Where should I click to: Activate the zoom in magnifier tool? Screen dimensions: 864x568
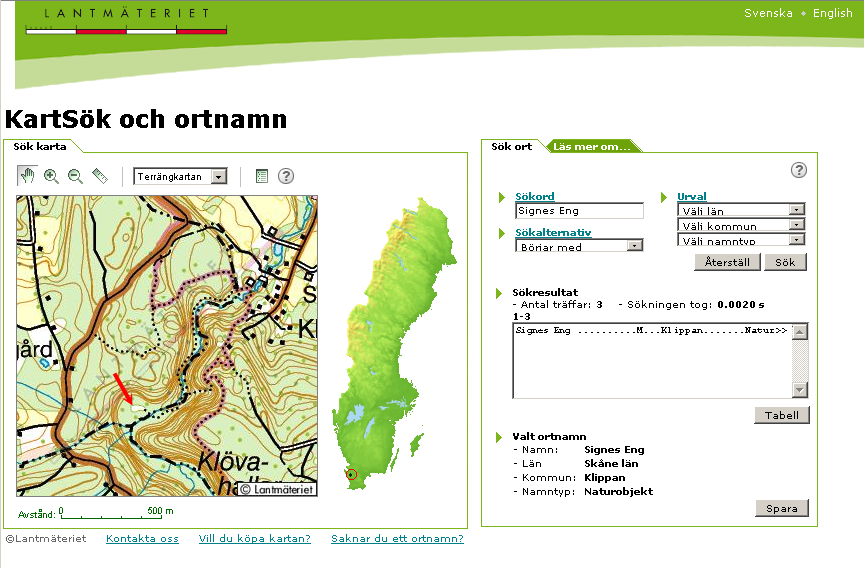point(51,176)
